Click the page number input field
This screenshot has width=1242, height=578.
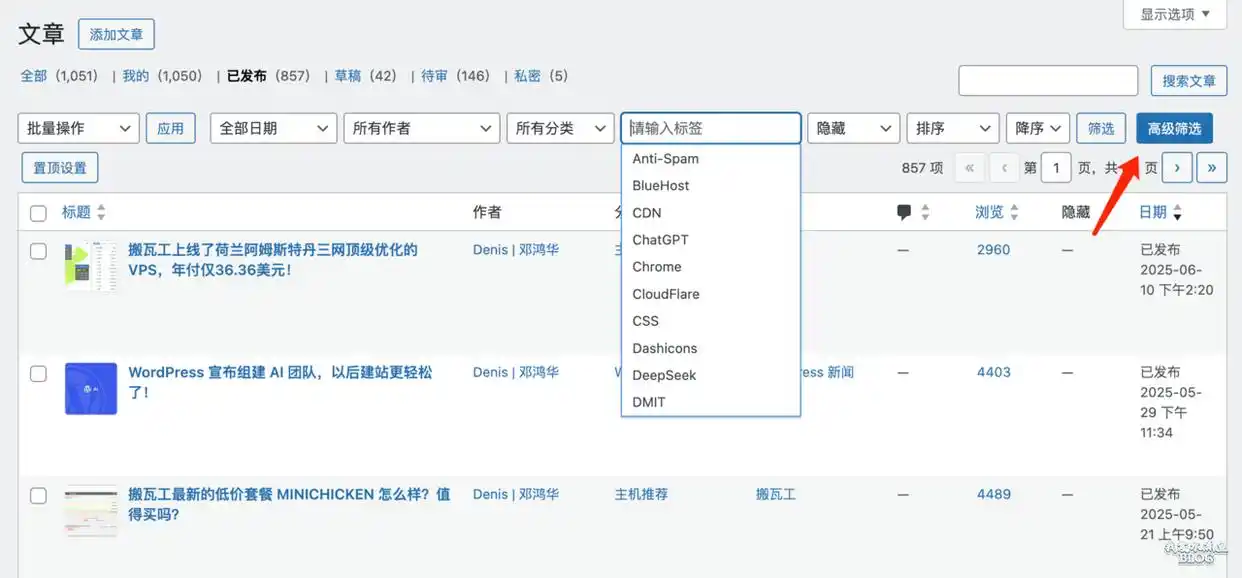click(x=1056, y=167)
